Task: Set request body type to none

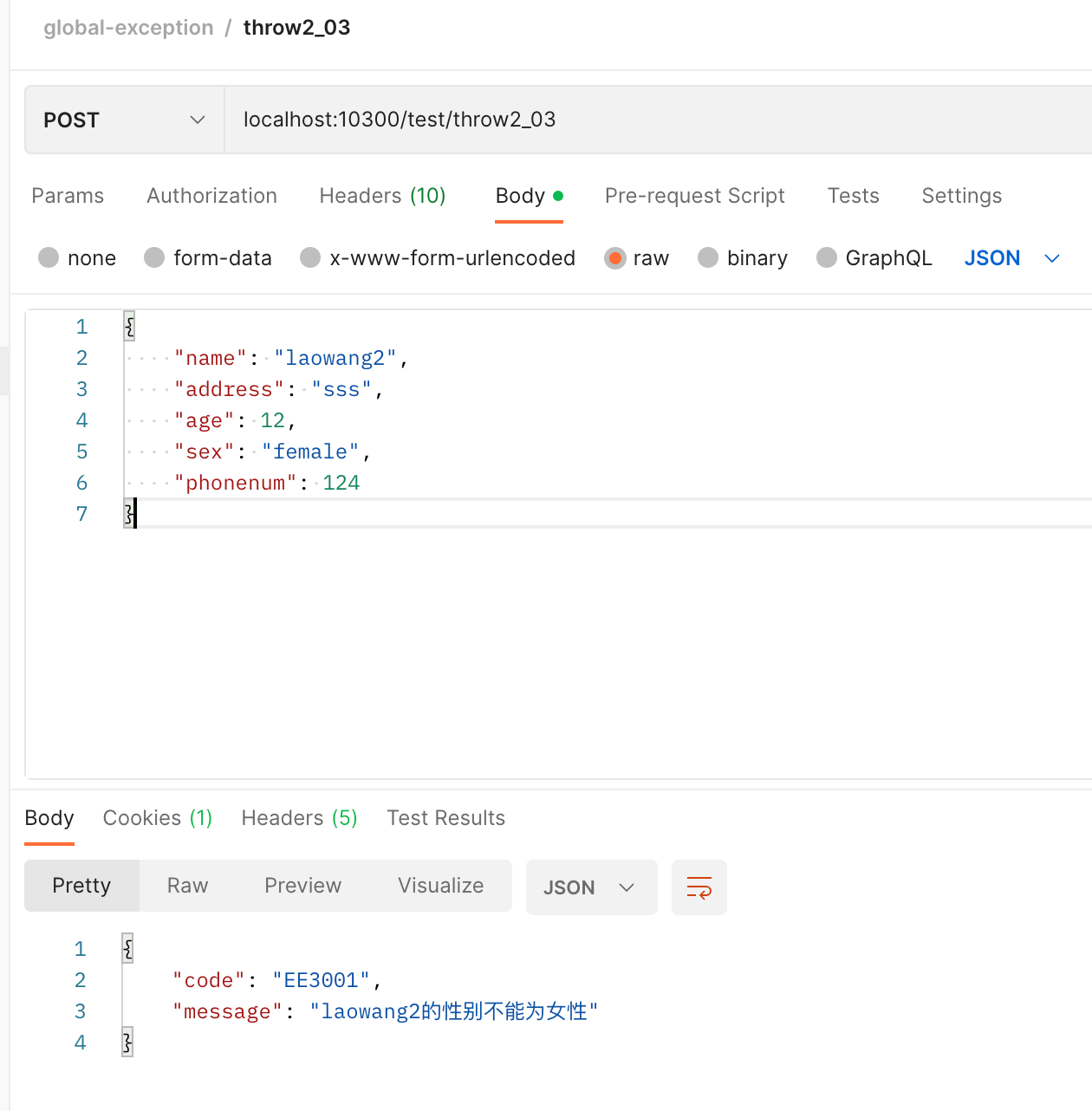Action: pos(49,258)
